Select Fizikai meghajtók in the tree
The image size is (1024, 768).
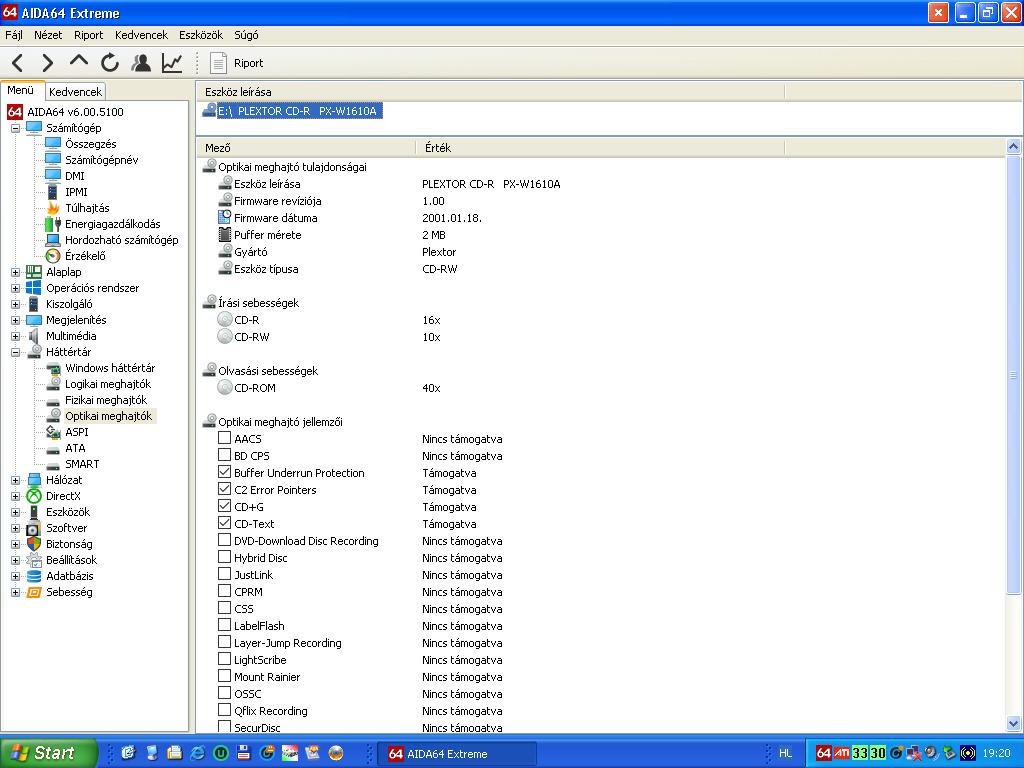point(106,400)
